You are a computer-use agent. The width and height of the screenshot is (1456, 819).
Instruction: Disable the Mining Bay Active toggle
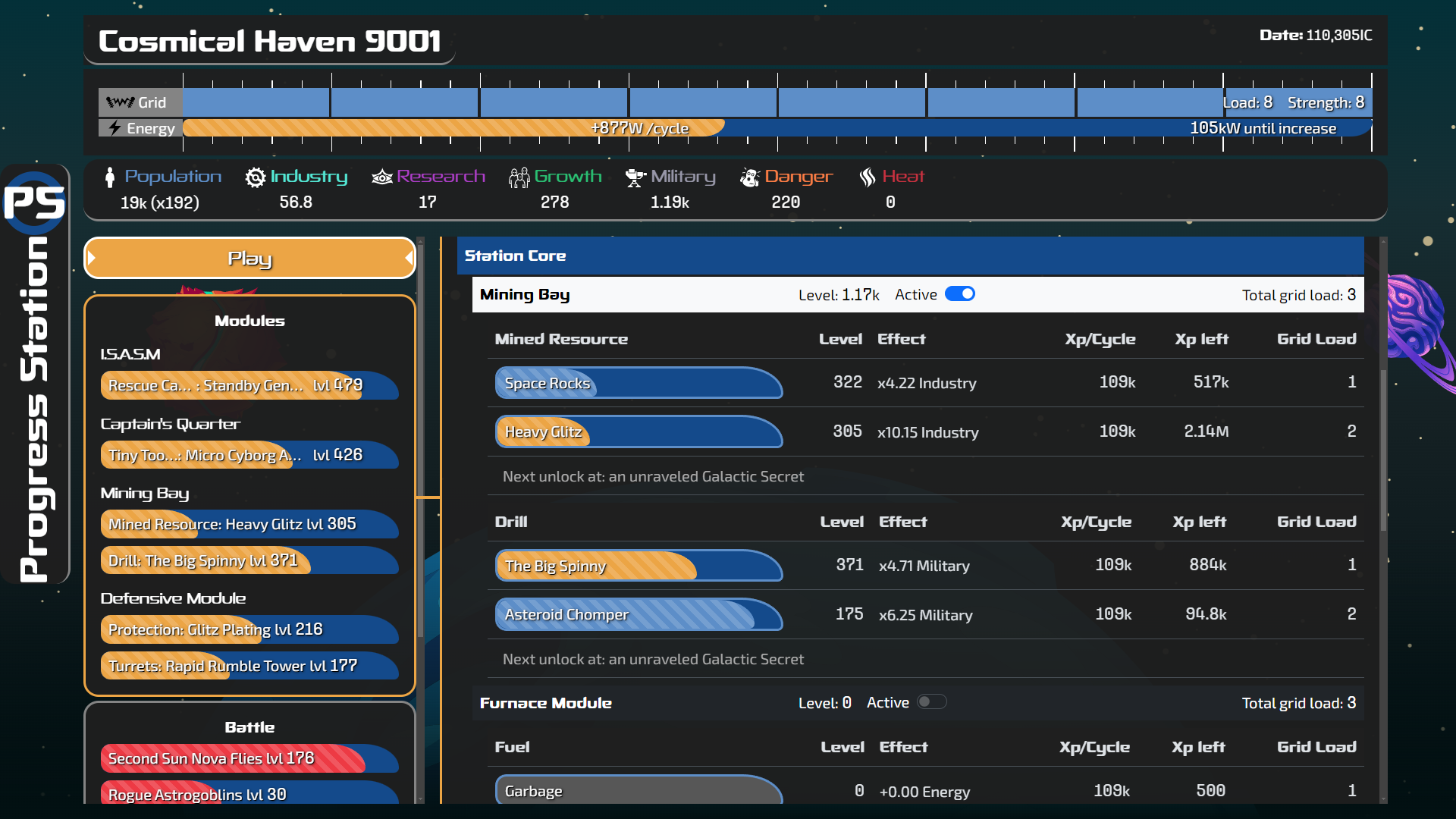960,294
